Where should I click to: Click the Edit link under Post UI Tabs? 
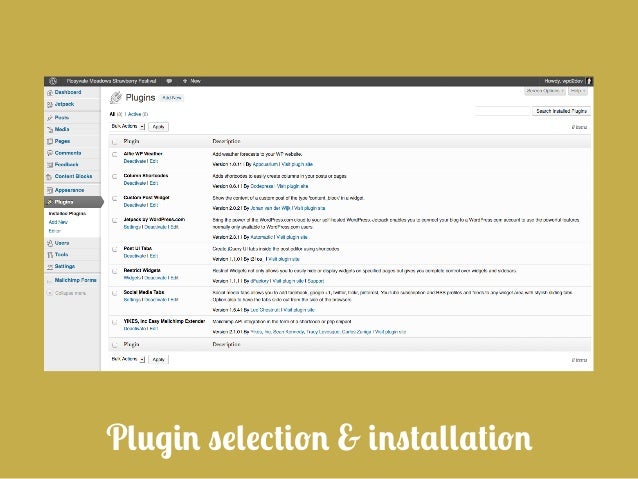[154, 256]
